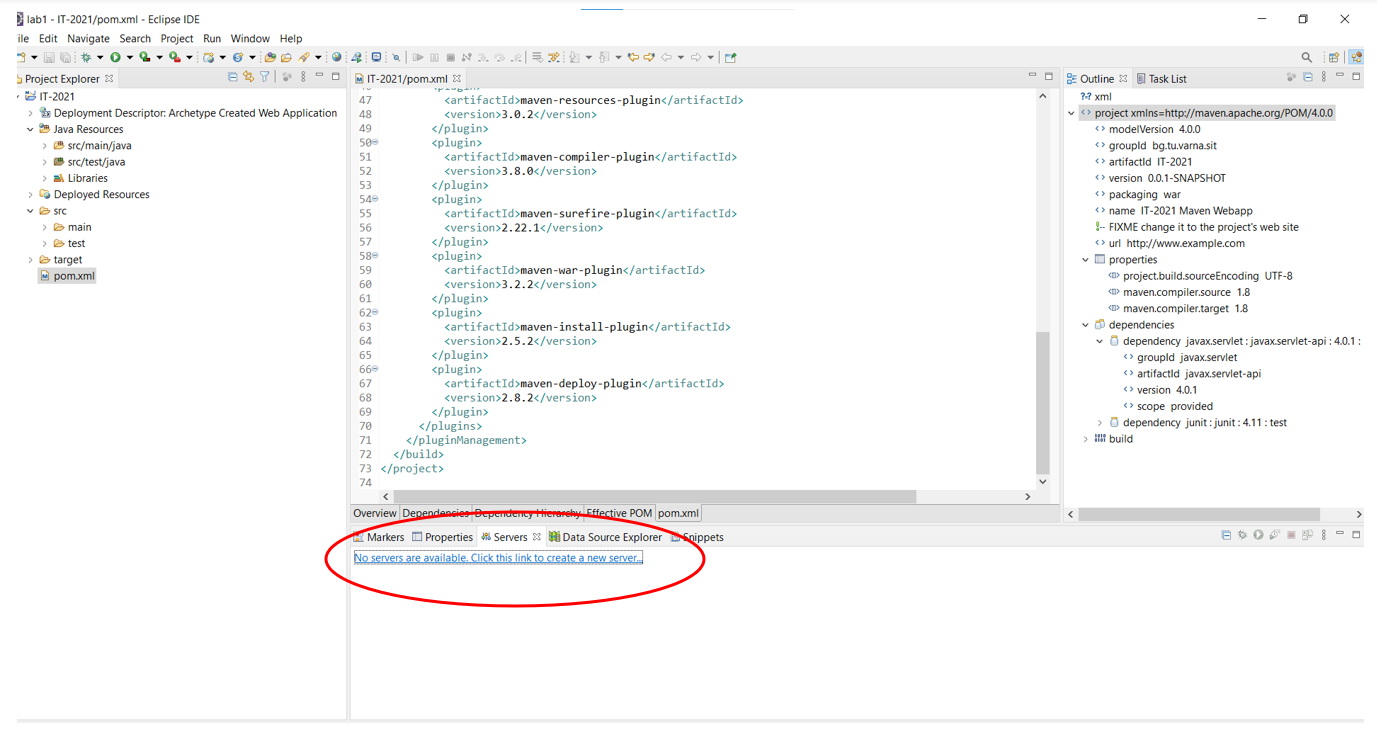Click the Save floppy disk icon
Screen dimensions: 1377x730
[49, 57]
